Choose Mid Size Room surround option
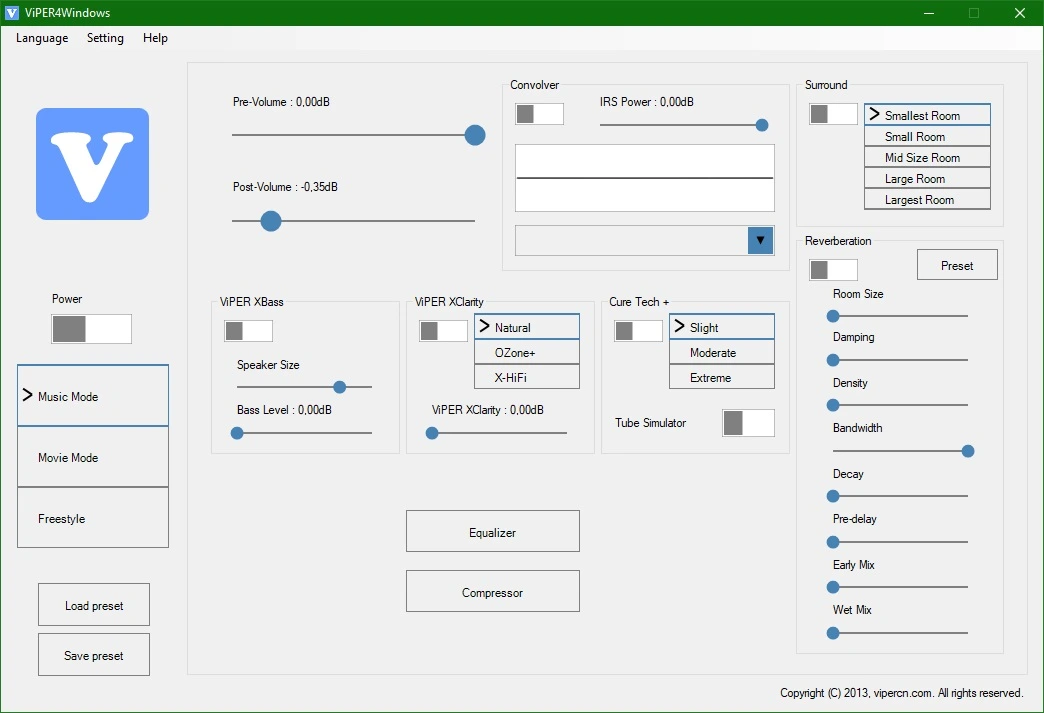This screenshot has width=1044, height=713. [927, 158]
